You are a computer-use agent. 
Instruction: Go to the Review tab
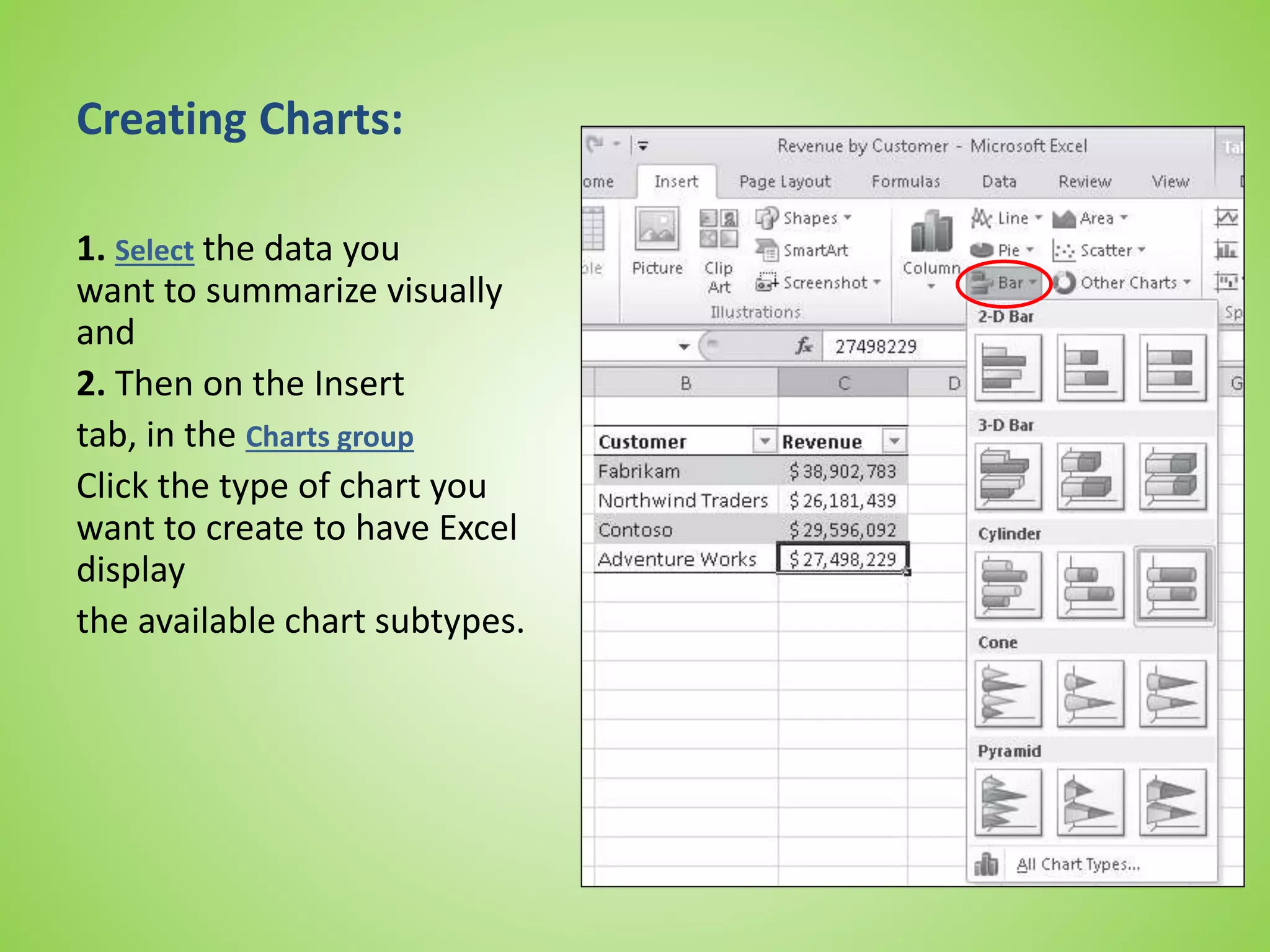point(1085,182)
